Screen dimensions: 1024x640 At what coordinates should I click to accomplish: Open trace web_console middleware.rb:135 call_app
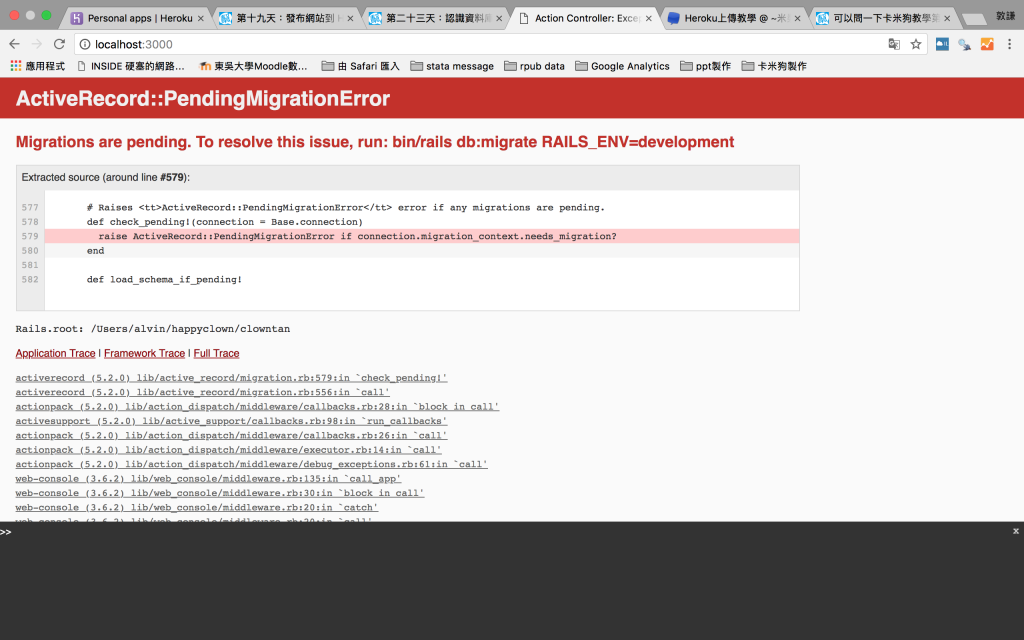coord(208,479)
